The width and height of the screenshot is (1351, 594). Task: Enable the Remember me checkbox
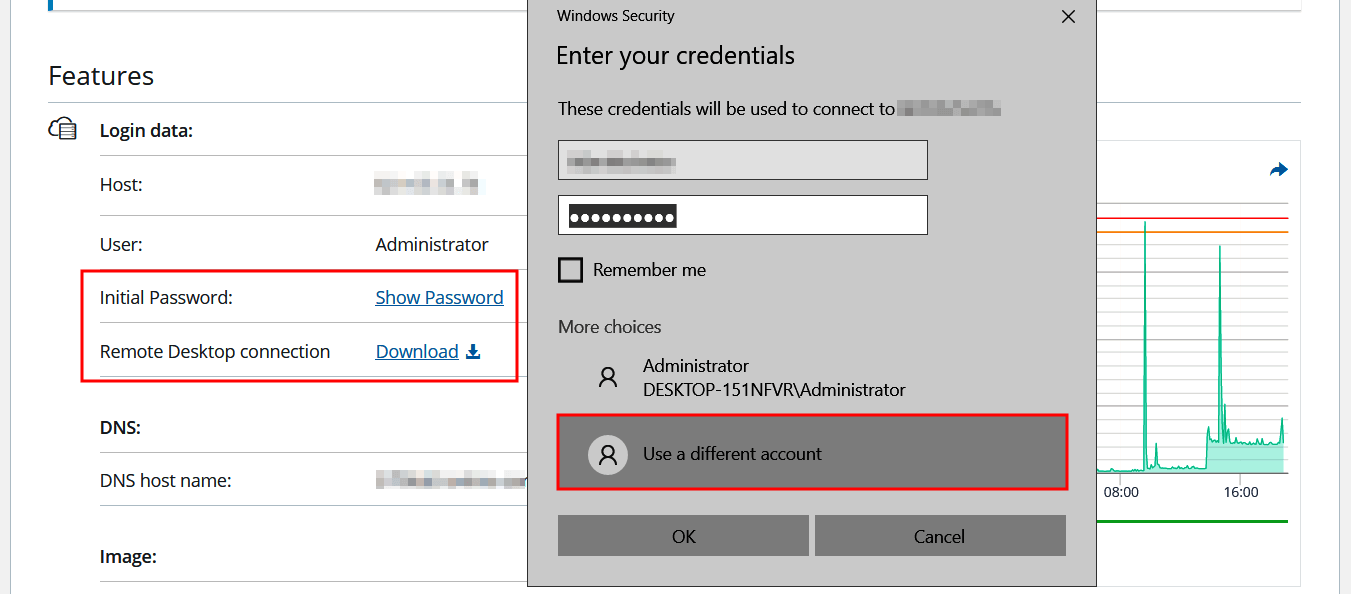tap(570, 270)
